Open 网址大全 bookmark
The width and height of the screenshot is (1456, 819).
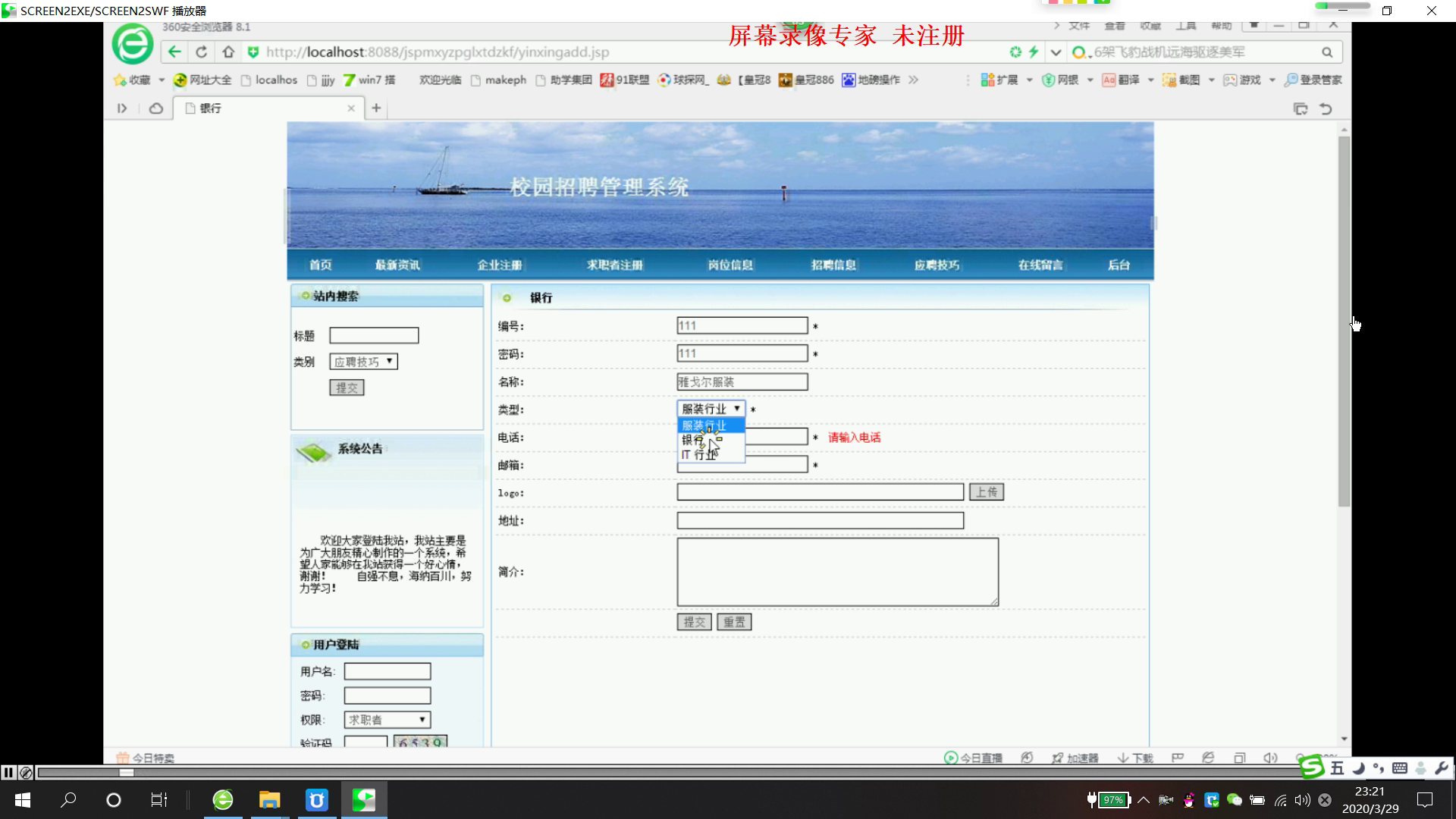[202, 80]
